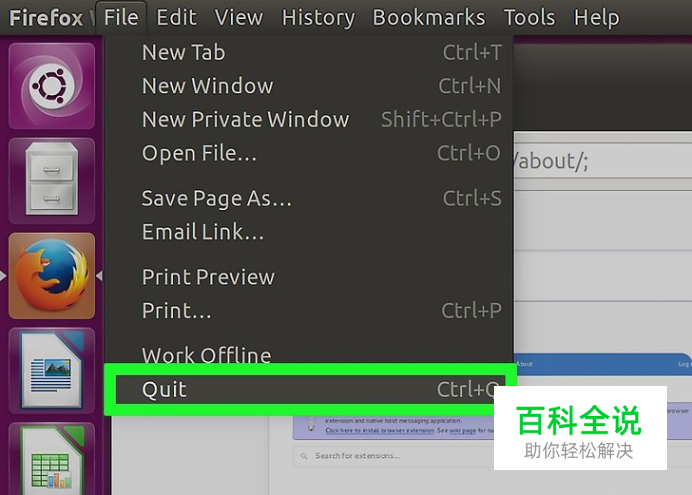Image resolution: width=692 pixels, height=495 pixels.
Task: Open the Help menu
Action: [x=596, y=18]
